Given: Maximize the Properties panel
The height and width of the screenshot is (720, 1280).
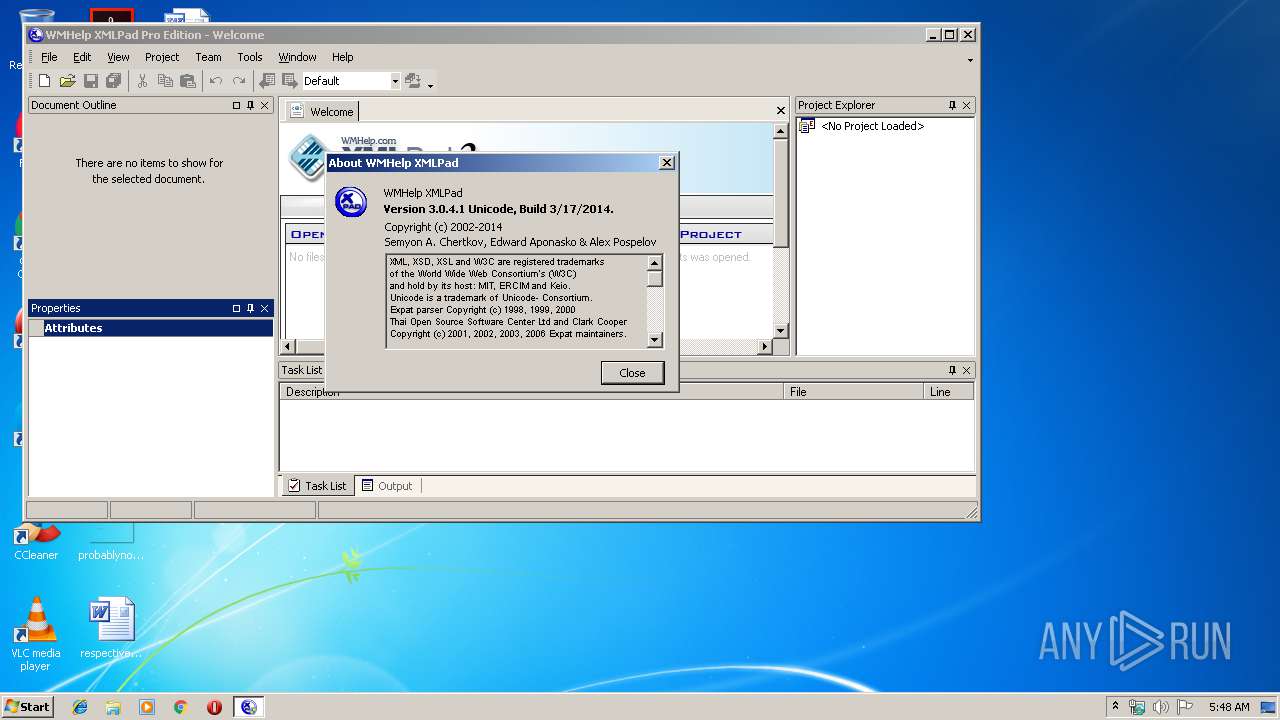Looking at the screenshot, I should (237, 308).
